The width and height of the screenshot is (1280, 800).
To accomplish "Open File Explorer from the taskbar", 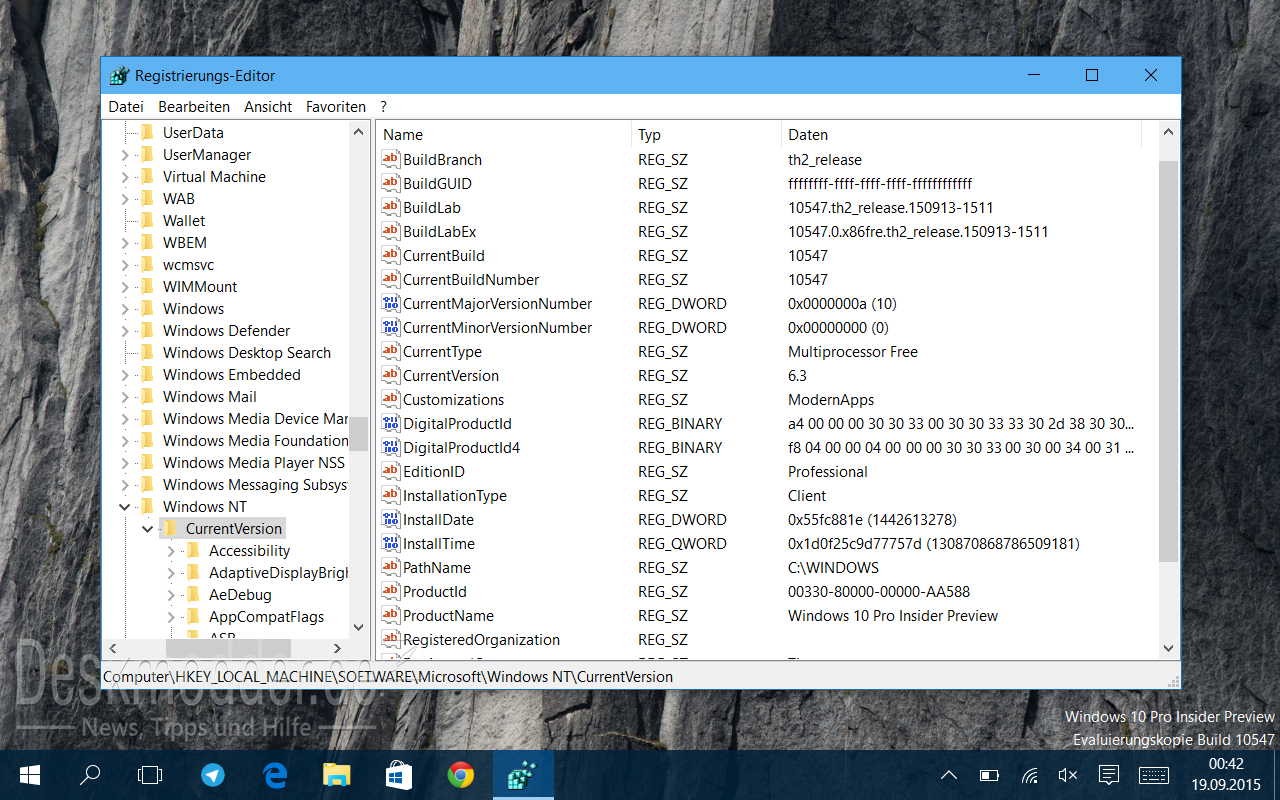I will coord(337,775).
